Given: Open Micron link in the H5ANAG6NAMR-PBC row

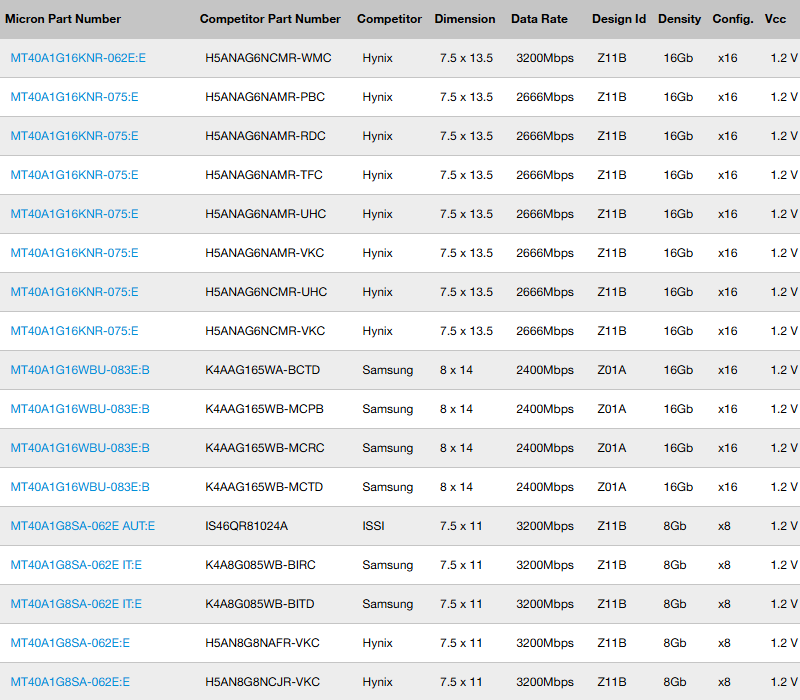Looking at the screenshot, I should point(74,97).
